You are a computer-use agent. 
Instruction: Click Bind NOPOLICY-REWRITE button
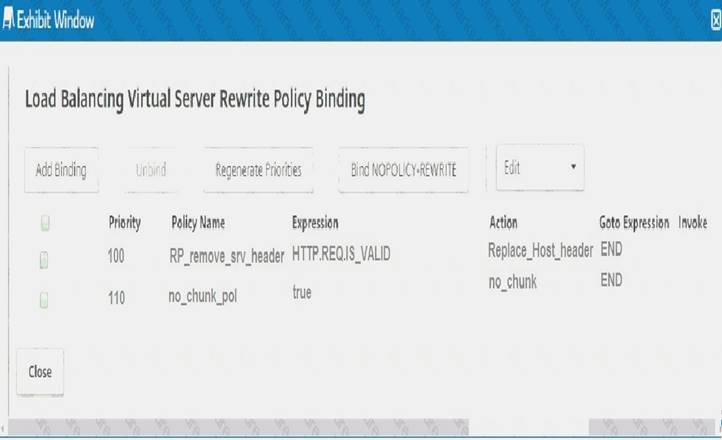[x=403, y=170]
